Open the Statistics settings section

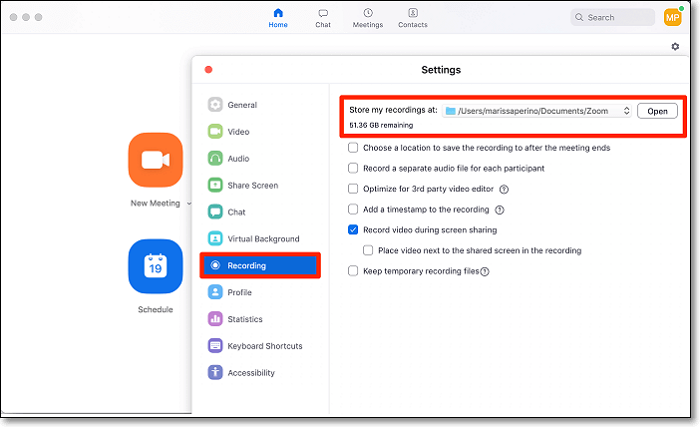pyautogui.click(x=244, y=319)
